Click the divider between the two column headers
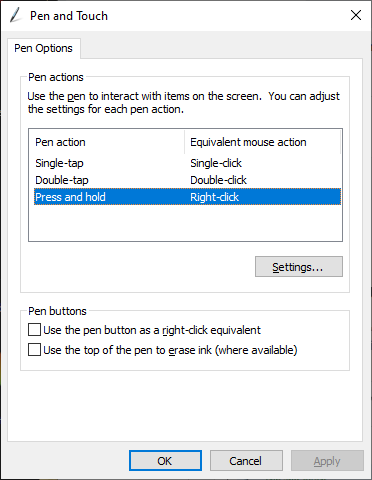Image resolution: width=372 pixels, height=480 pixels. [x=184, y=142]
